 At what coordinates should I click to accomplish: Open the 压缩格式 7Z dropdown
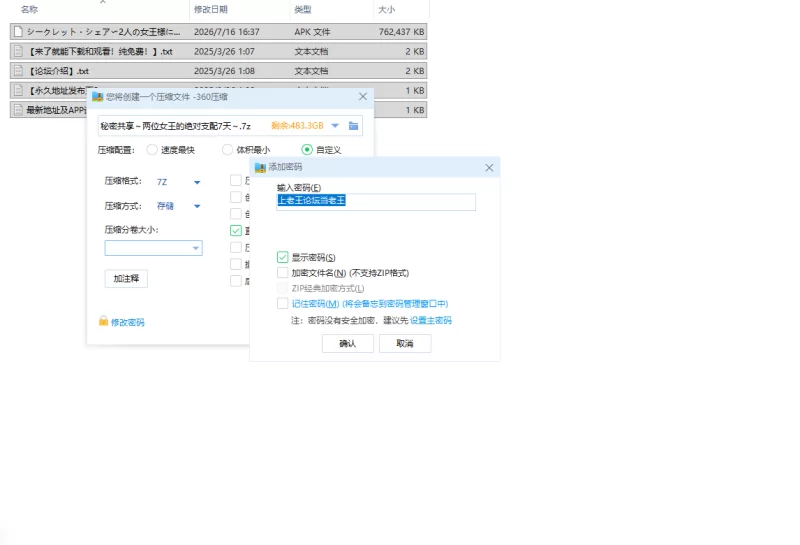pyautogui.click(x=197, y=182)
